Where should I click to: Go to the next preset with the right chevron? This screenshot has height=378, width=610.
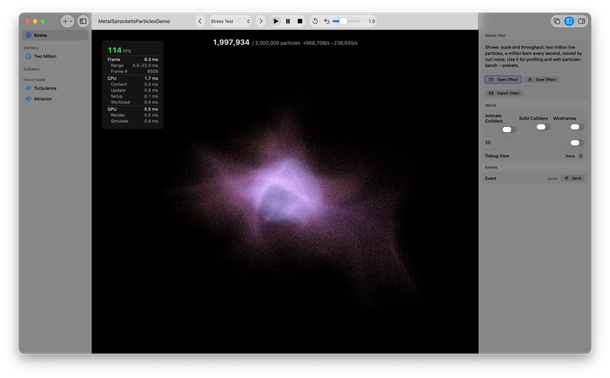point(261,21)
